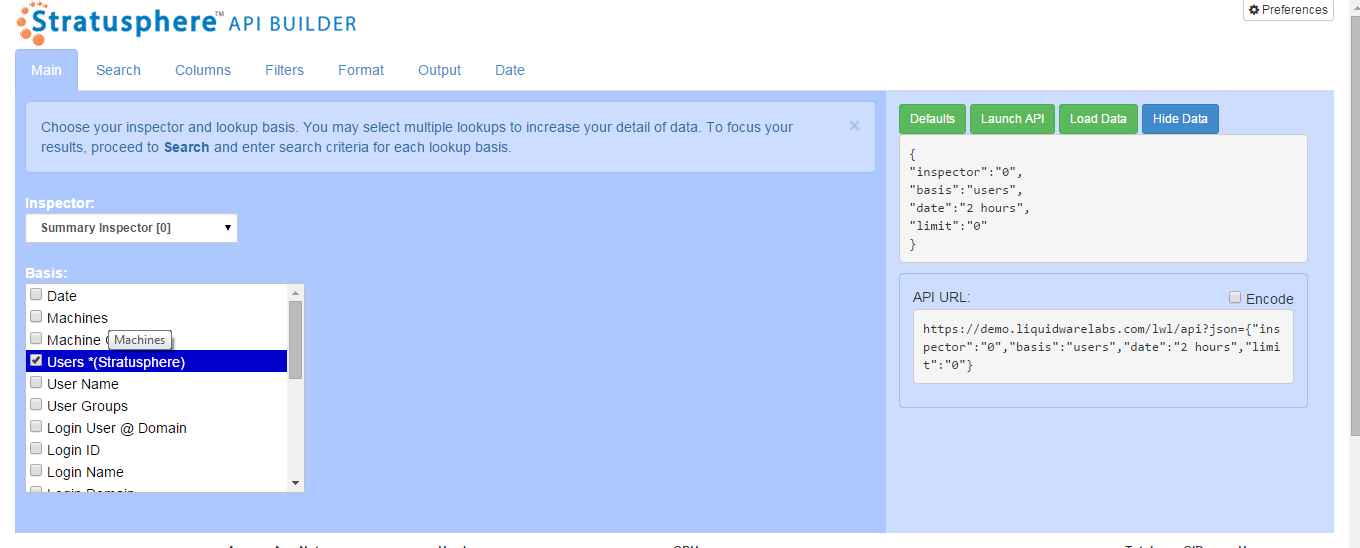Click the Basis list scroll-down arrow
1360x548 pixels.
coord(295,483)
